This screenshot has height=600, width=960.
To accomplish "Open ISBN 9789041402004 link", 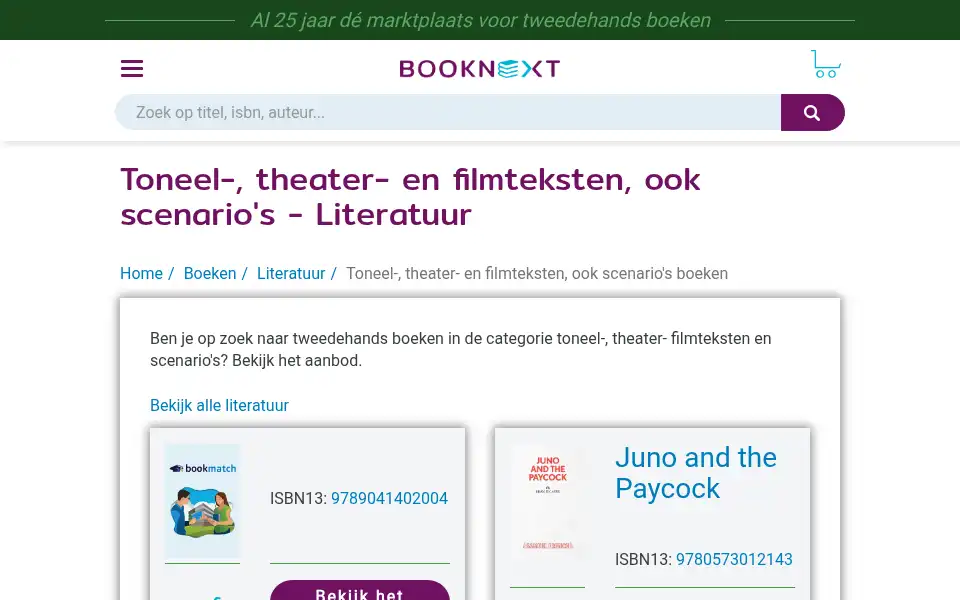I will pos(389,498).
